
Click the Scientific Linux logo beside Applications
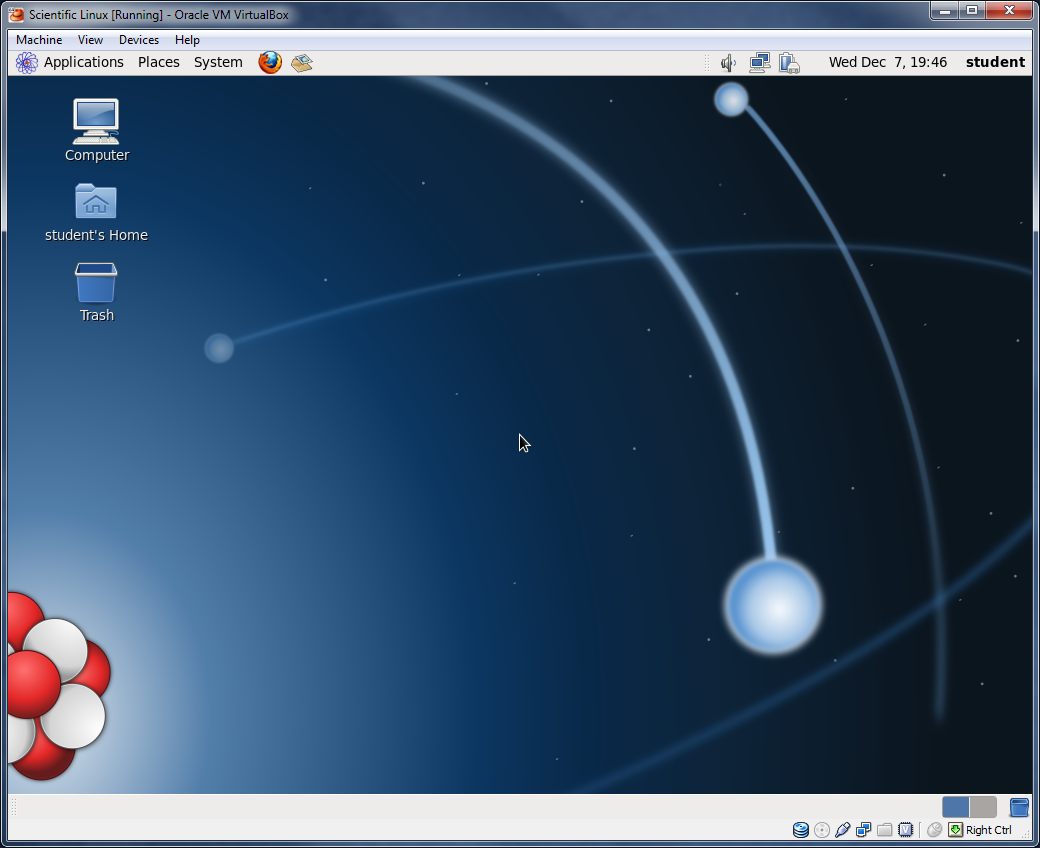(27, 63)
